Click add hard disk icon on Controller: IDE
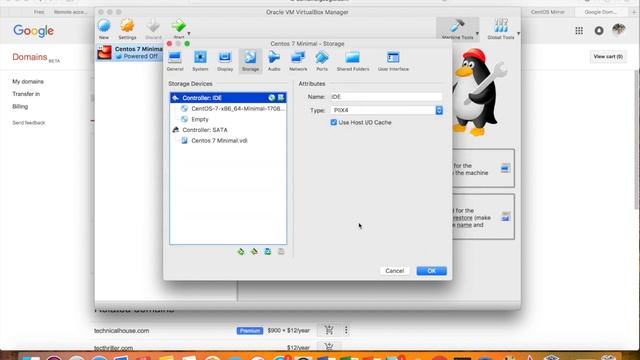 [x=281, y=98]
